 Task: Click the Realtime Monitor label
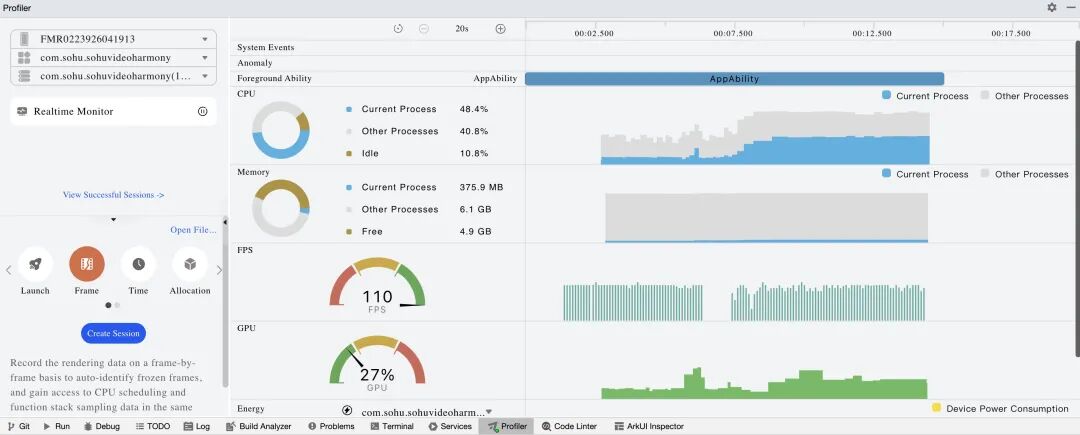tap(73, 112)
